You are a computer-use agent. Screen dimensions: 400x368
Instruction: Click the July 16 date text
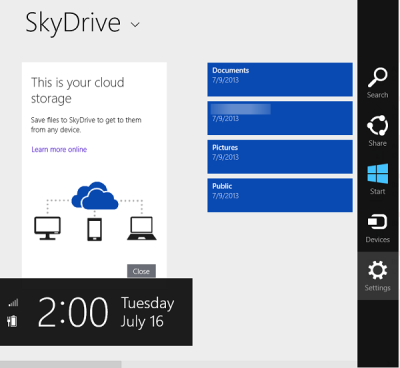[142, 321]
